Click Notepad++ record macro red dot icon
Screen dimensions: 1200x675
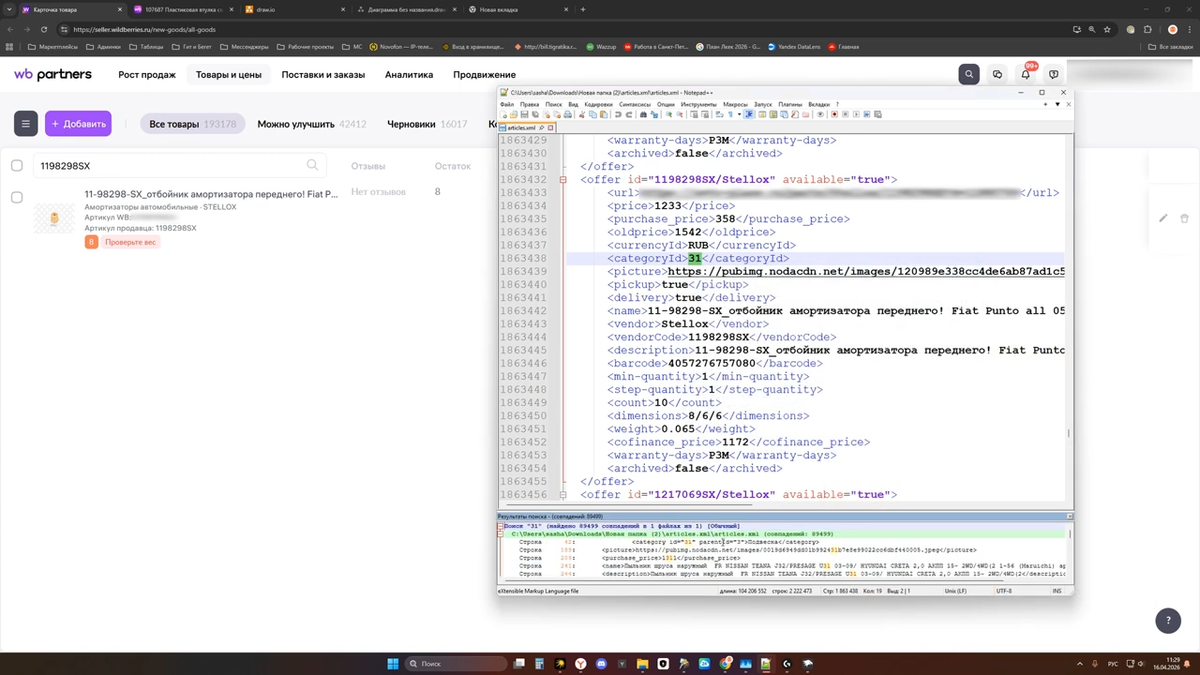coord(834,115)
